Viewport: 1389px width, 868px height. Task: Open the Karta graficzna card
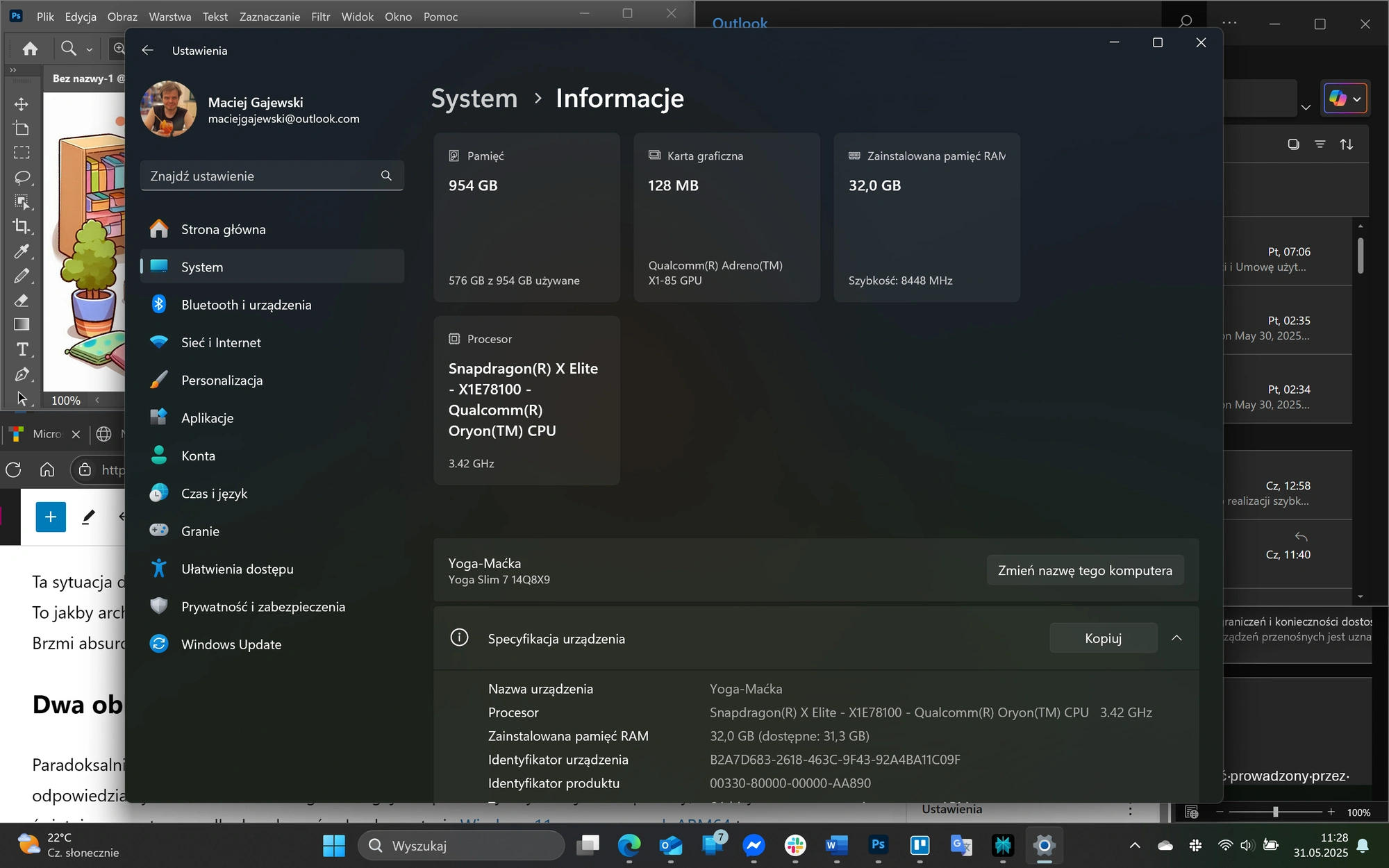coord(726,217)
